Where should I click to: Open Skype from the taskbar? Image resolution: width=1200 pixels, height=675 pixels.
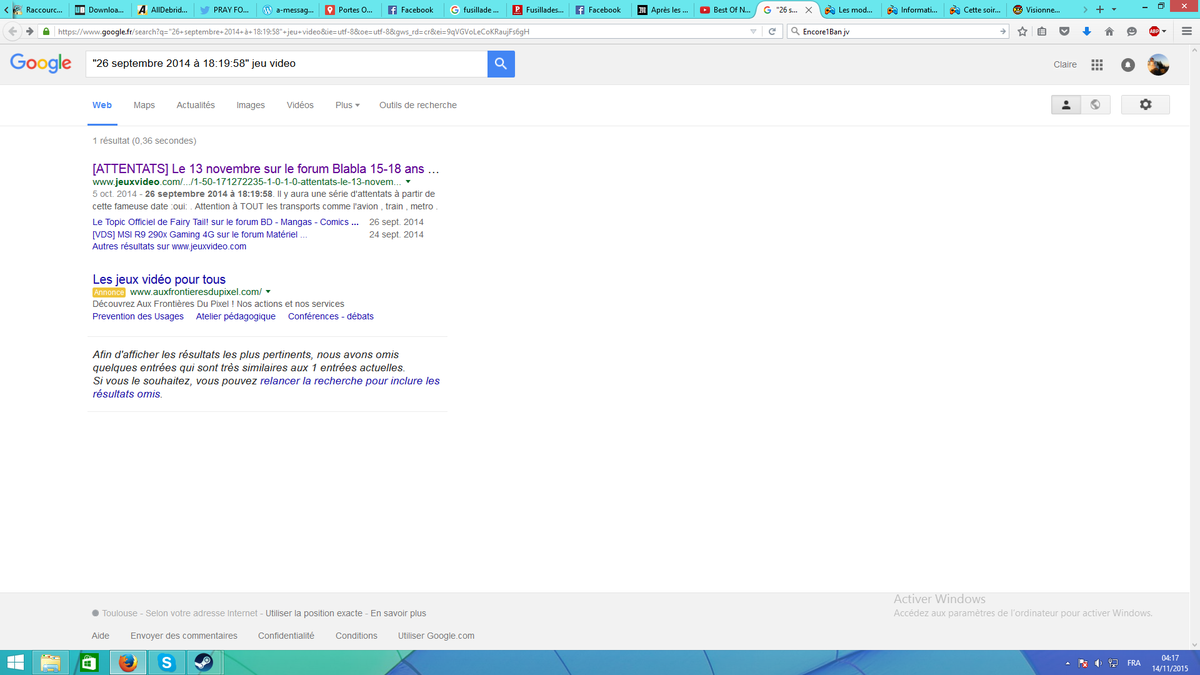coord(165,662)
